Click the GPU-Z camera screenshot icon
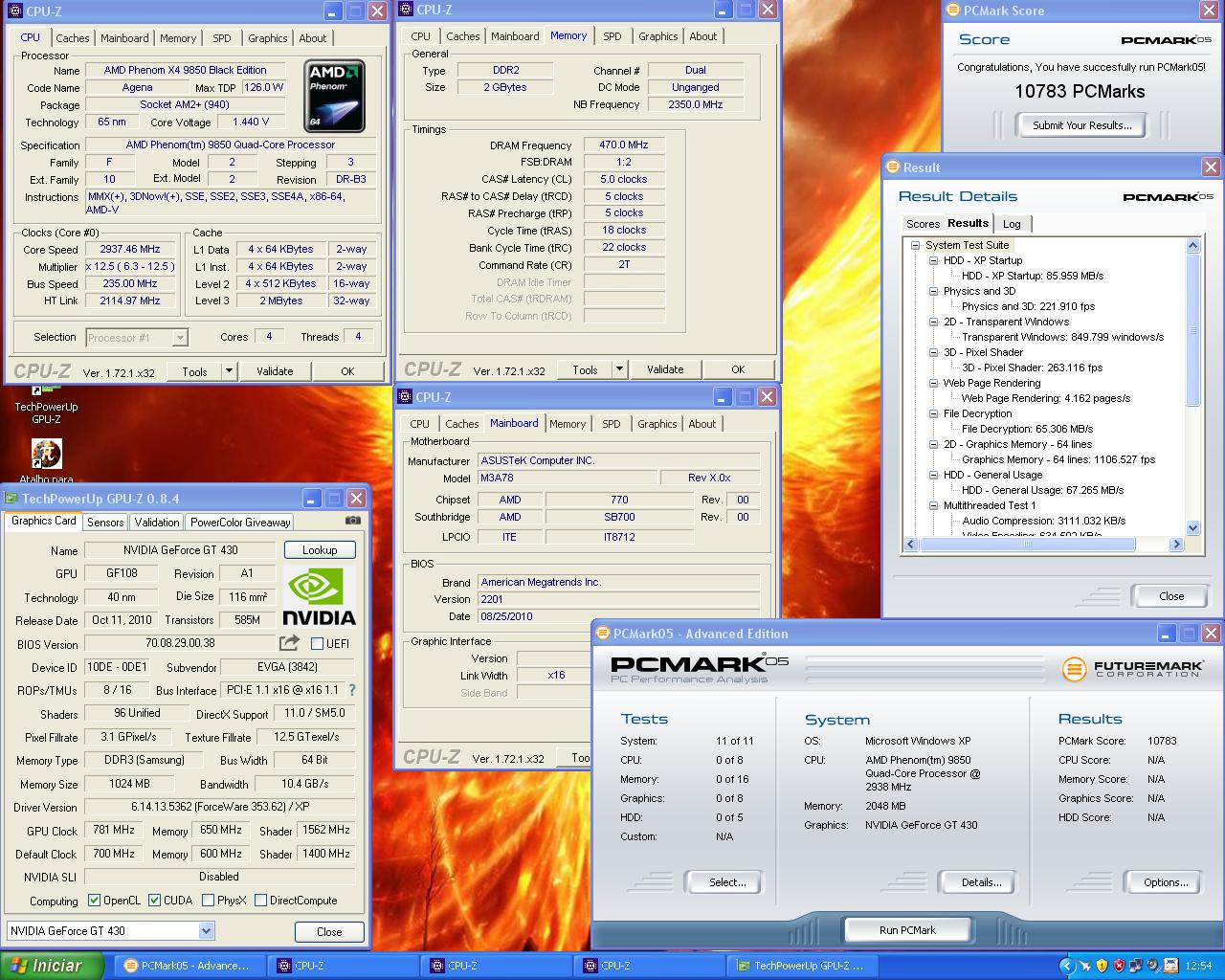Viewport: 1225px width, 980px height. click(353, 521)
